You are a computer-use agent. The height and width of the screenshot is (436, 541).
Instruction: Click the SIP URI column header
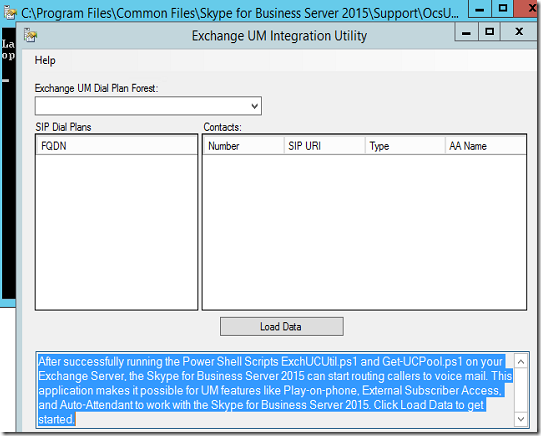click(324, 146)
